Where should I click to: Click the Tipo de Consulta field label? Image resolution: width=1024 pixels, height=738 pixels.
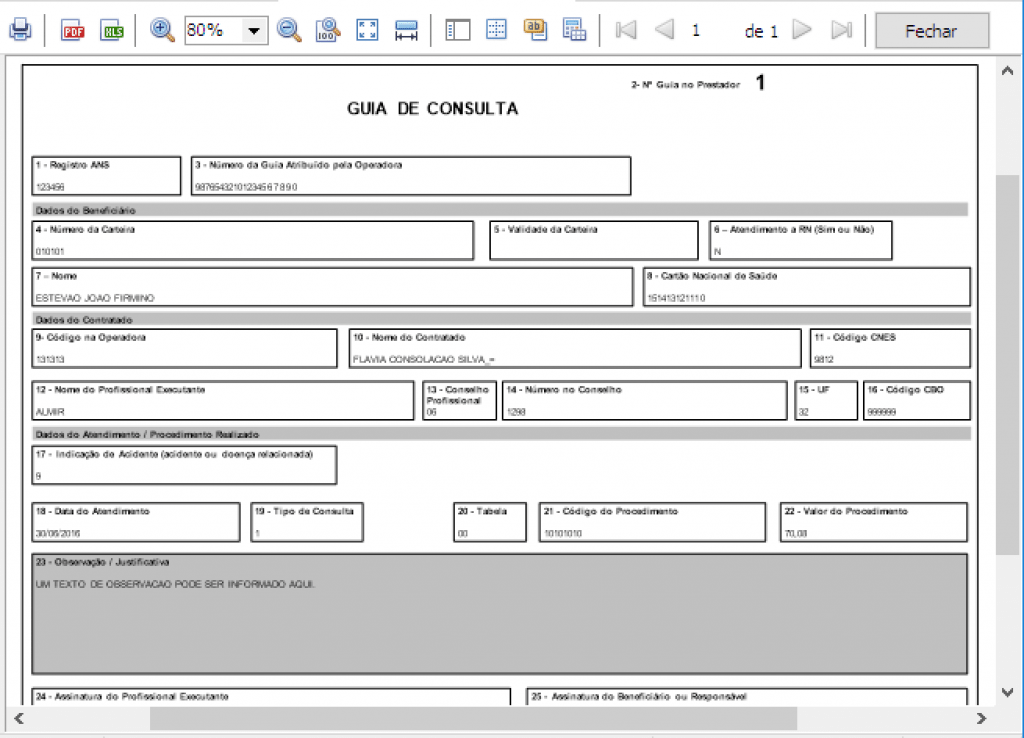[x=304, y=511]
